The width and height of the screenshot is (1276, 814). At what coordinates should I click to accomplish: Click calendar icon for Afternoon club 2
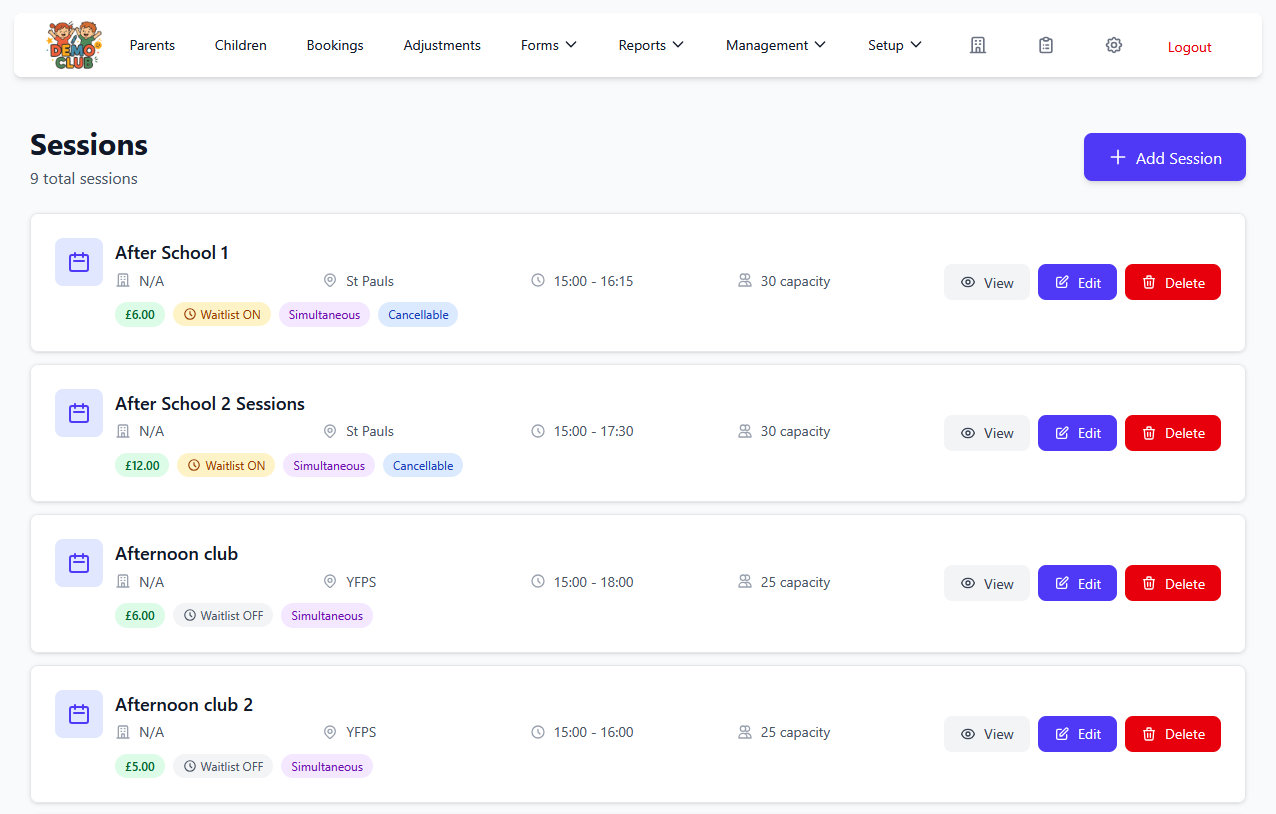pos(79,714)
